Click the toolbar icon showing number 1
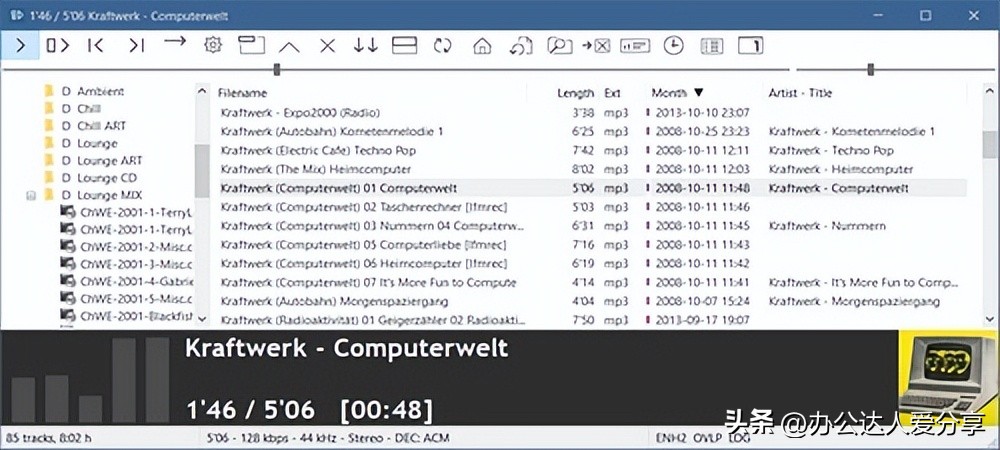 point(751,46)
